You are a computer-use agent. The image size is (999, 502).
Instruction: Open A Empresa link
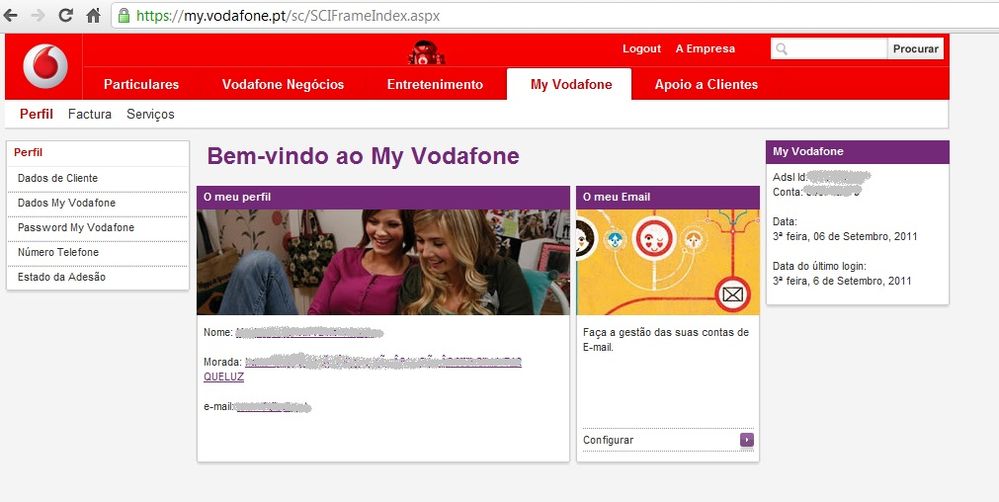click(705, 48)
